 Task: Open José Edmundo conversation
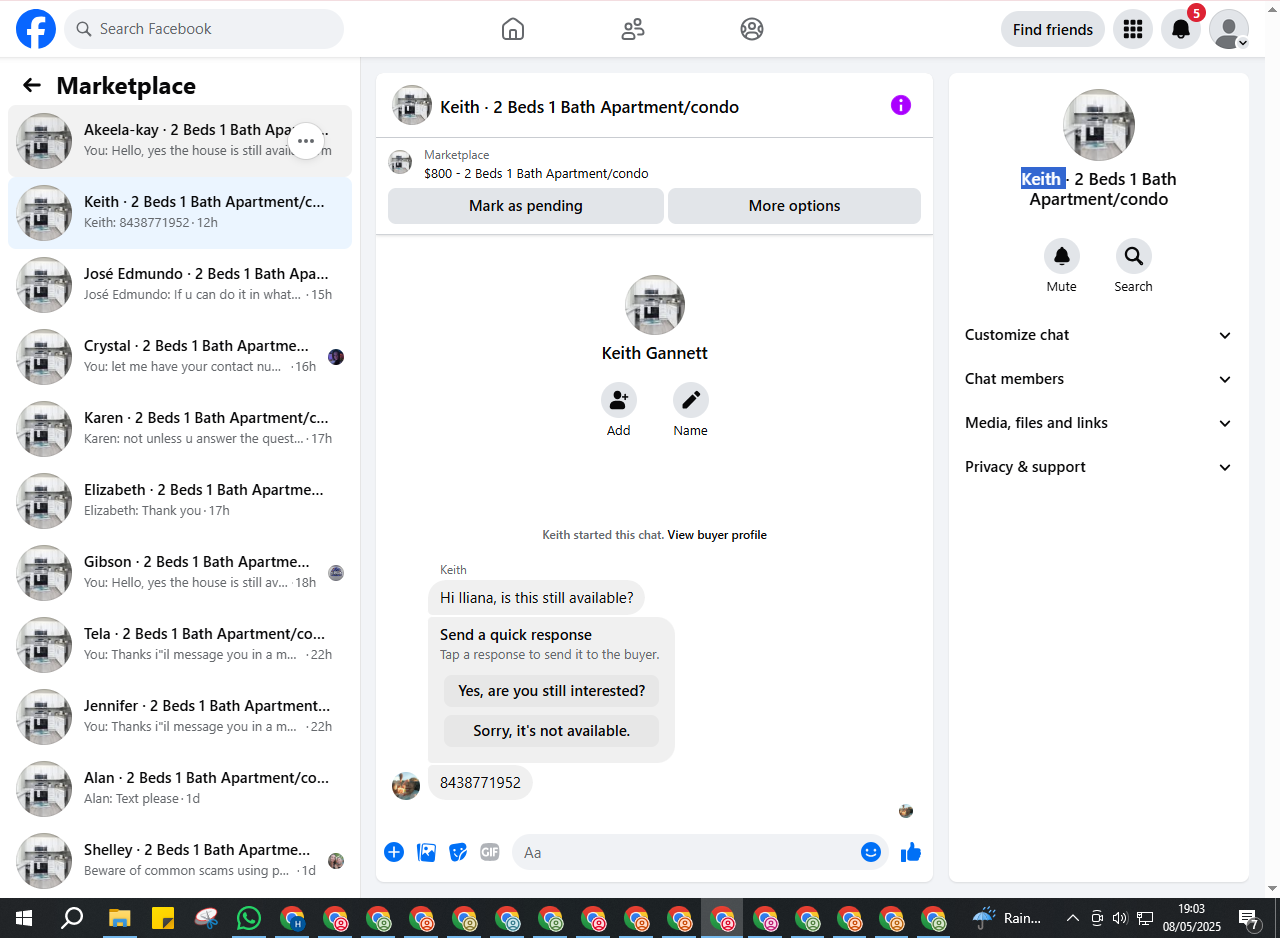[x=180, y=285]
